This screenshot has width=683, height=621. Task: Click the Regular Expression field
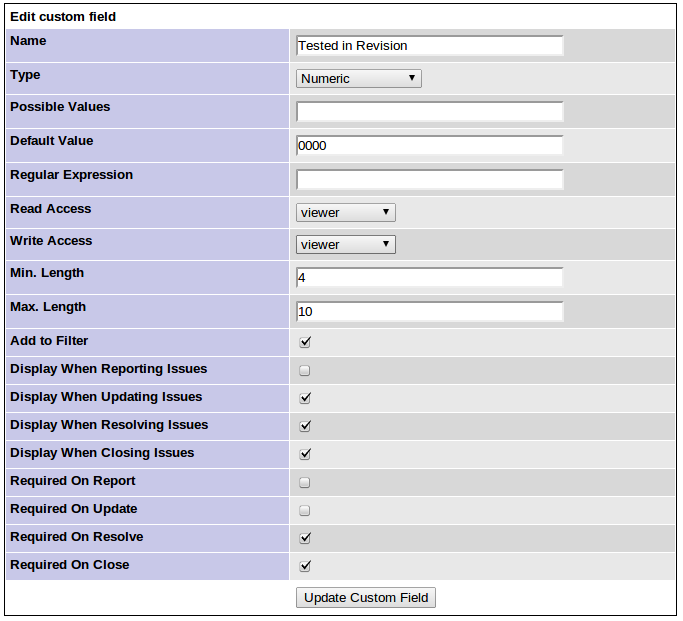point(430,180)
